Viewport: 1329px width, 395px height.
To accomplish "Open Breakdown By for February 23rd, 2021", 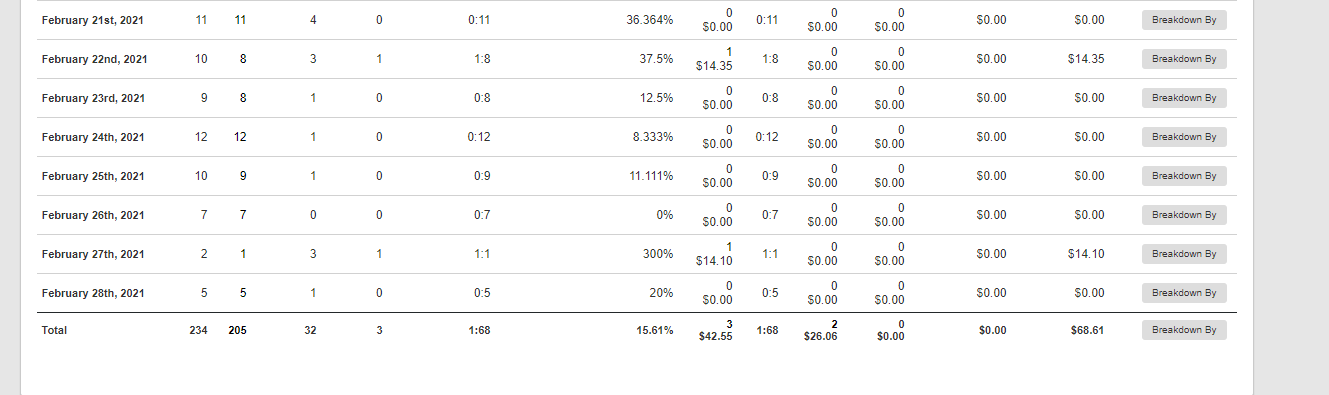I will coord(1184,98).
